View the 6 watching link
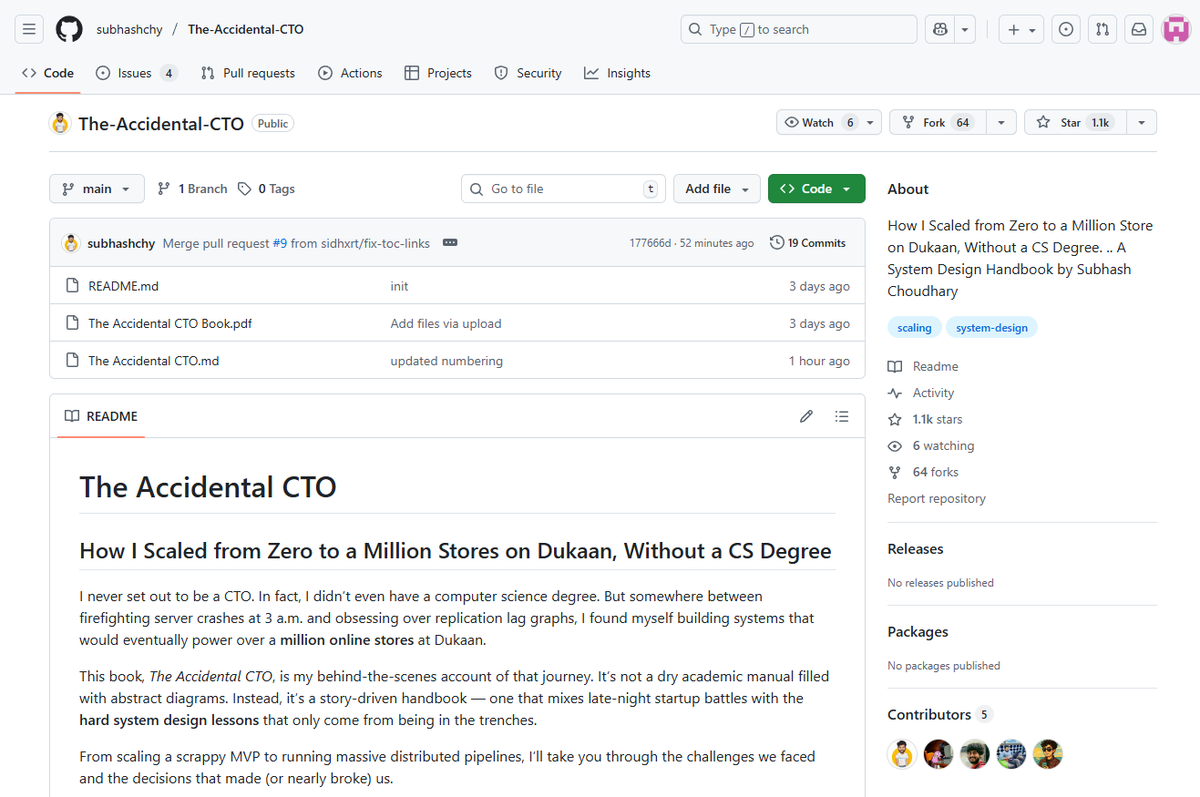This screenshot has height=797, width=1200. click(x=931, y=446)
